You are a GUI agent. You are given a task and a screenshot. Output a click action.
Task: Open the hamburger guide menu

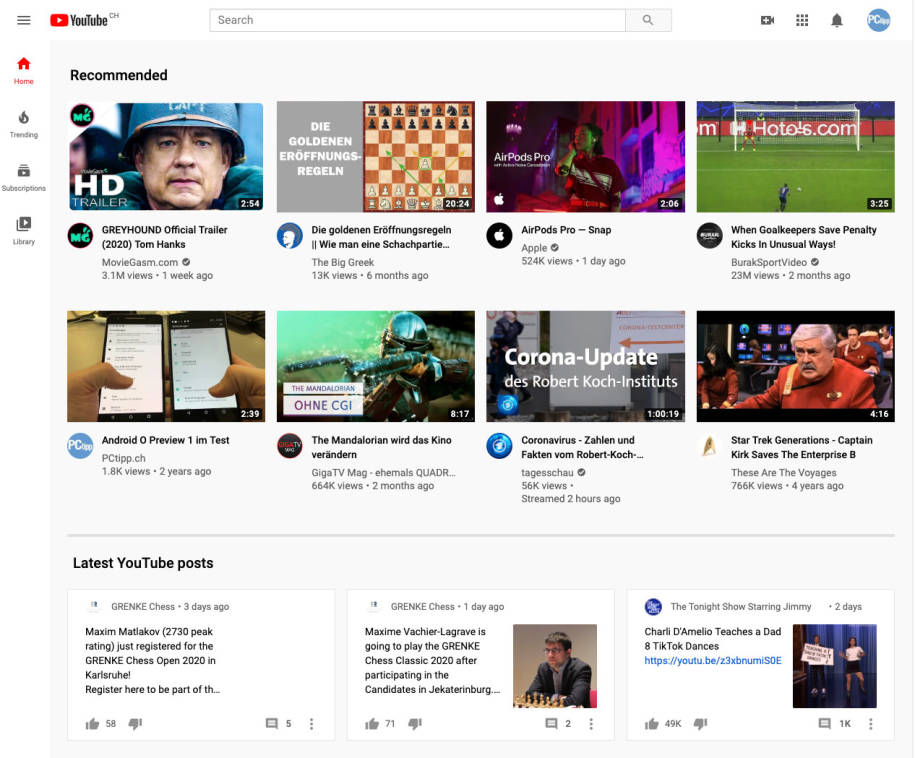pyautogui.click(x=23, y=20)
